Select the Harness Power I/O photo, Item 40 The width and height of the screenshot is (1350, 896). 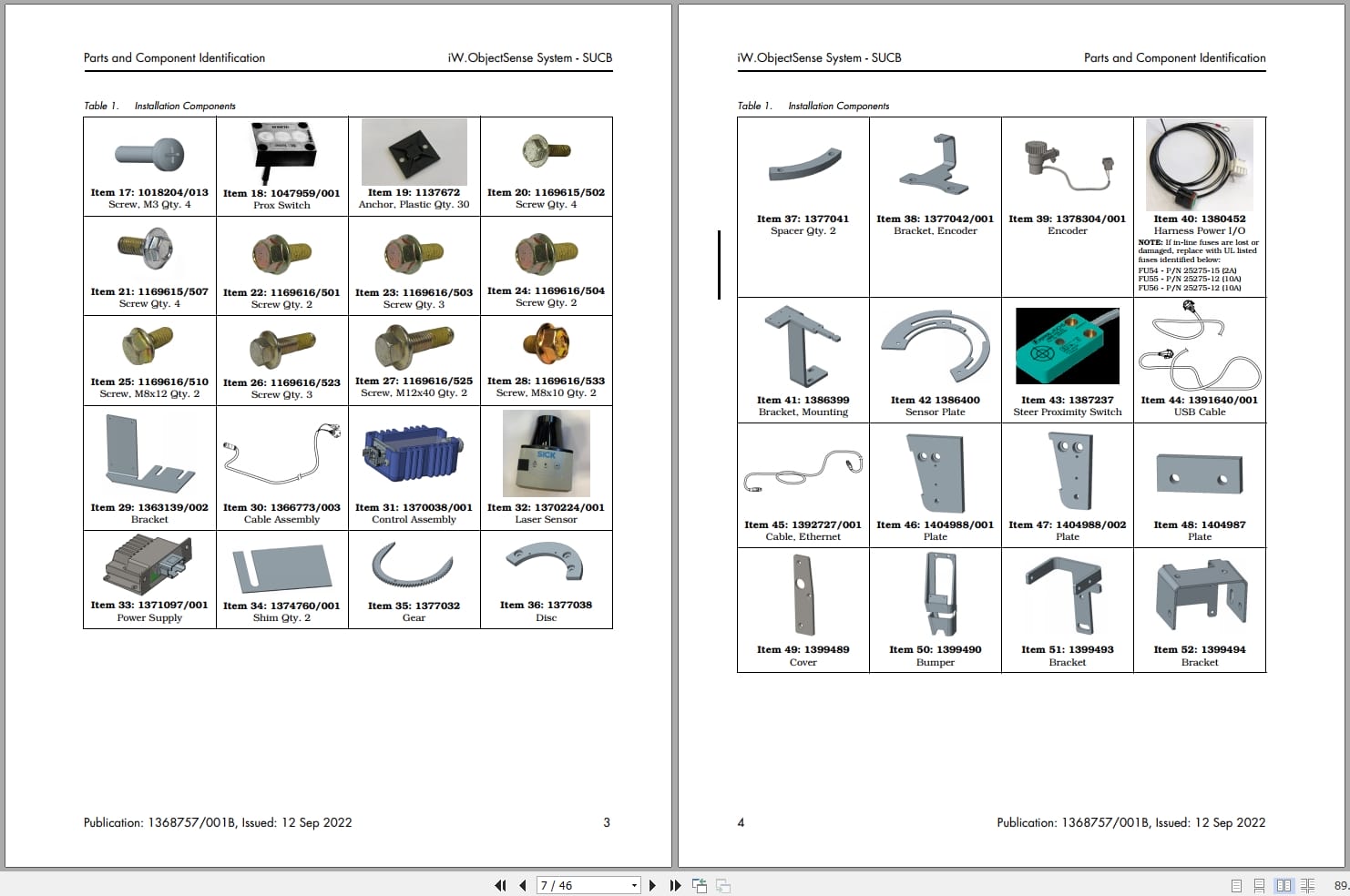click(1200, 164)
